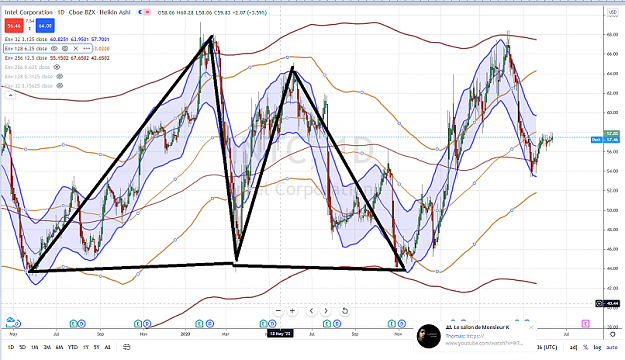Viewport: 625px width, 360px height.
Task: Hide the Env 128 6.25 indicator
Action: tap(54, 48)
